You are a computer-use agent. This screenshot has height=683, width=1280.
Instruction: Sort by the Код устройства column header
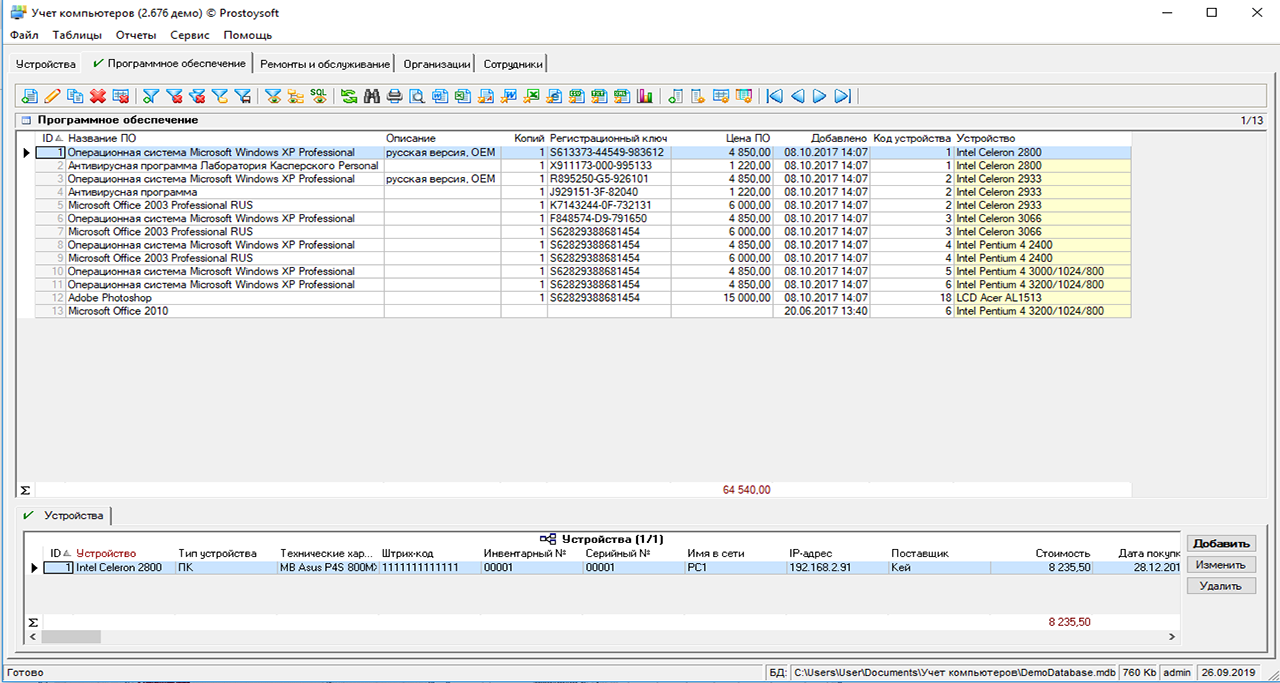click(x=912, y=138)
